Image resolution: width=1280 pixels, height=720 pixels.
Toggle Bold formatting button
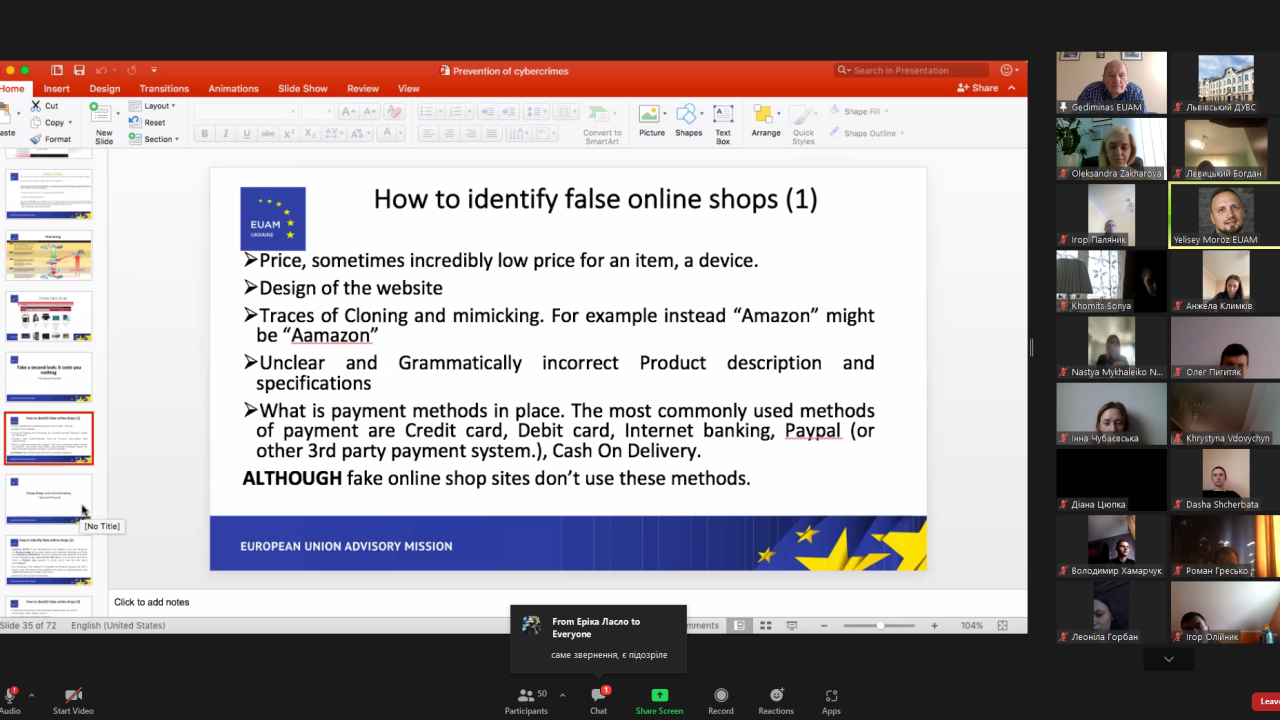pyautogui.click(x=205, y=133)
